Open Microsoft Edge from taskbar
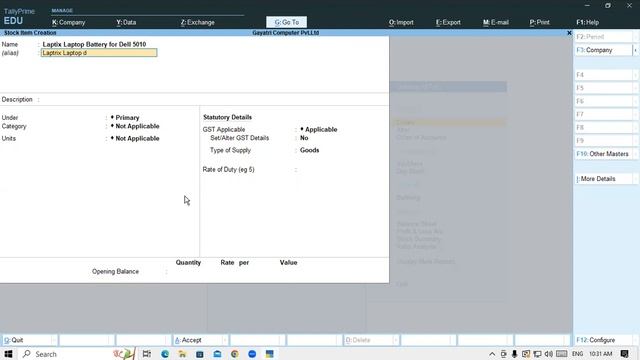 [x=165, y=354]
